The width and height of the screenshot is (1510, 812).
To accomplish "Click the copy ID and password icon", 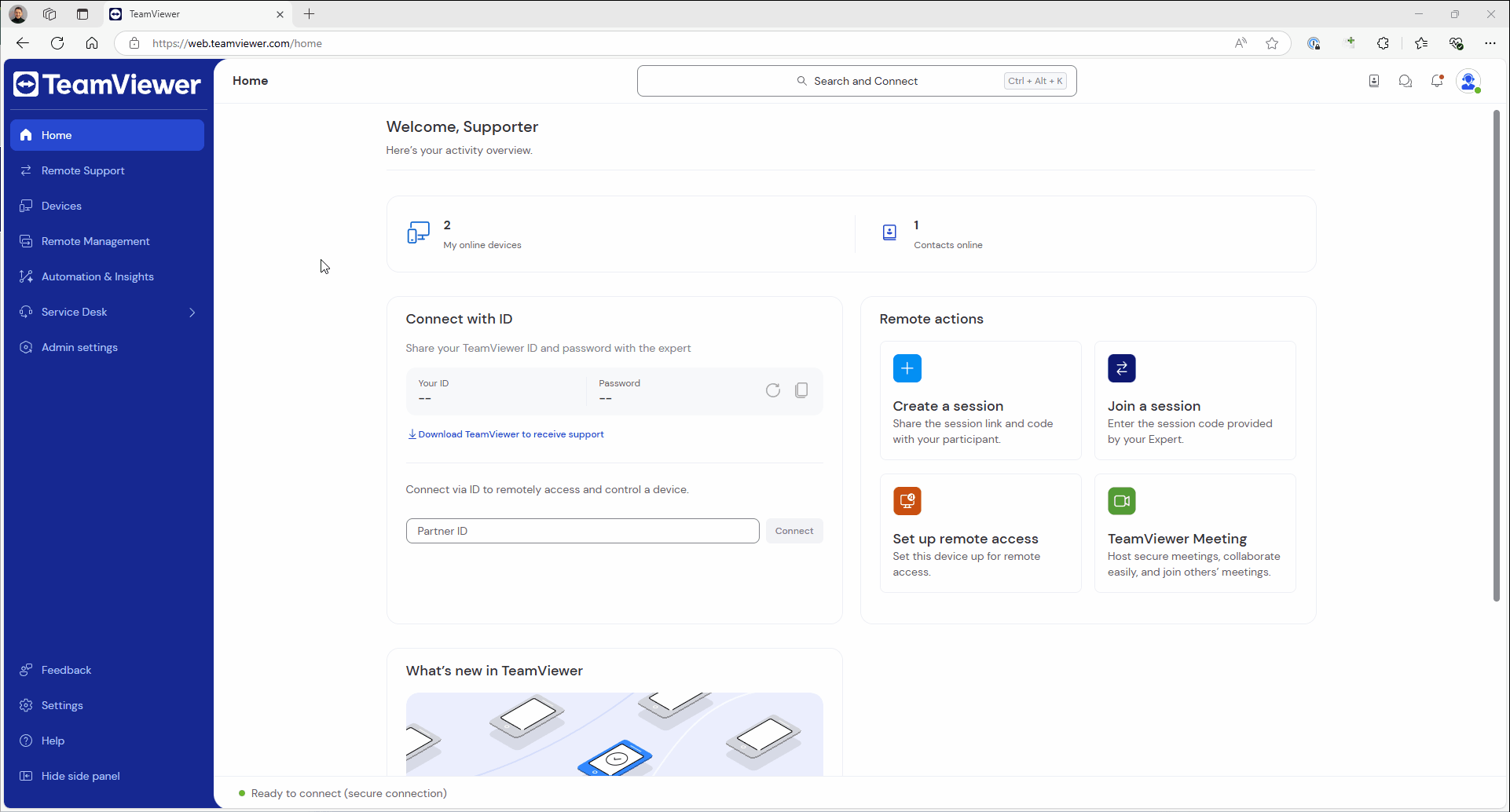I will (x=801, y=390).
